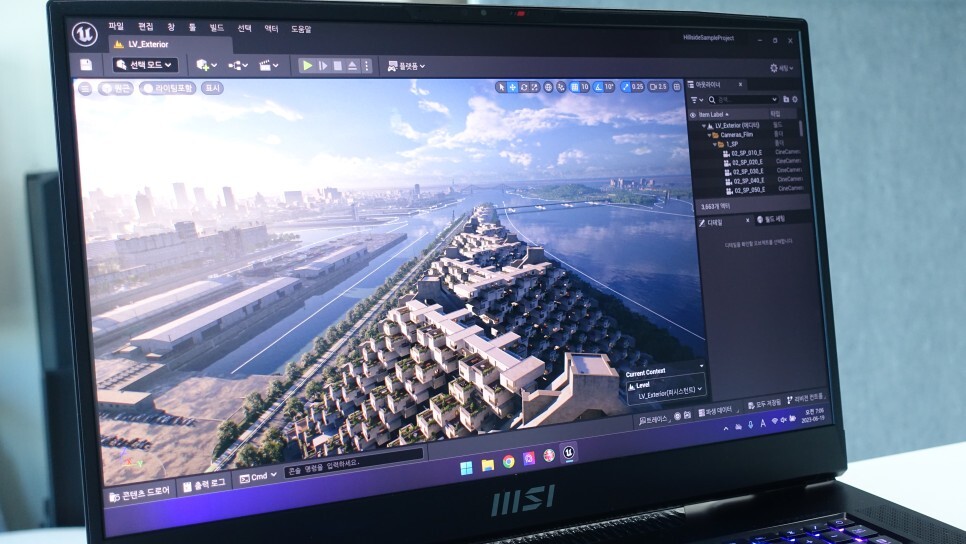The image size is (966, 544).
Task: Toggle the Outliner visibility eye column
Action: (x=693, y=115)
